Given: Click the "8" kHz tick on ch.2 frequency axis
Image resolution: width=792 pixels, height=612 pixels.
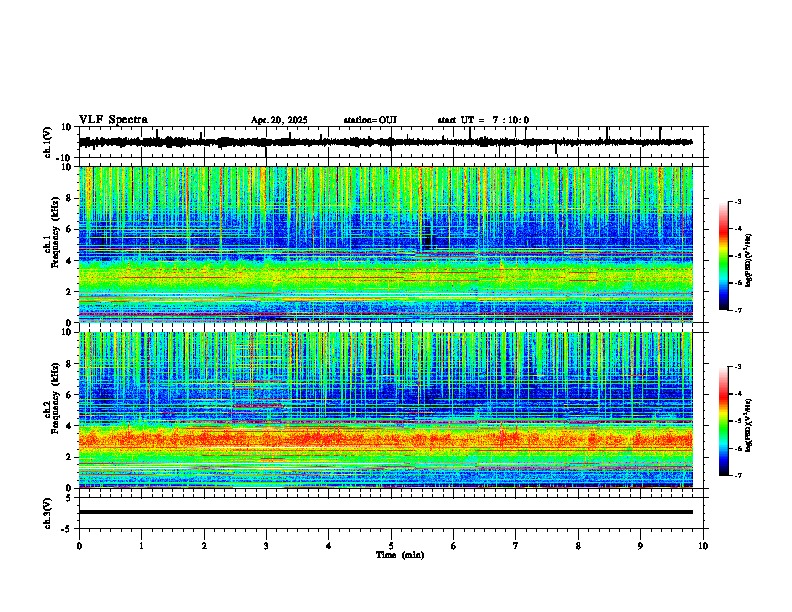Looking at the screenshot, I should [x=70, y=364].
